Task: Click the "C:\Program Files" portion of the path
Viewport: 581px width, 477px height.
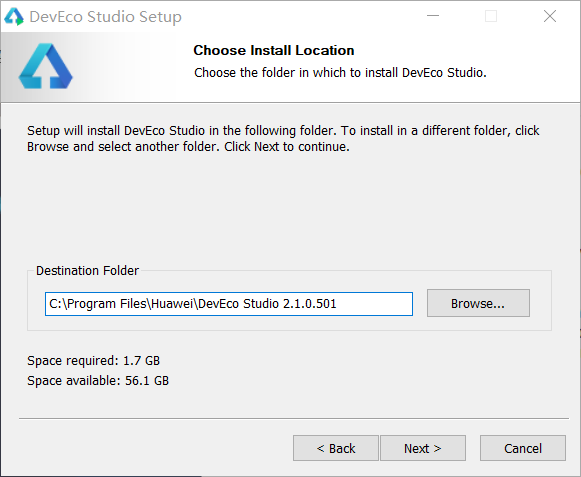Action: [99, 304]
